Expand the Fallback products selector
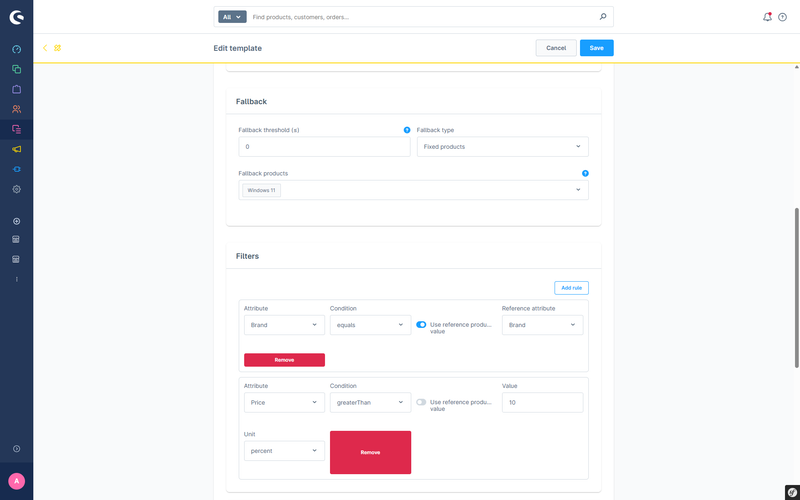 tap(578, 190)
